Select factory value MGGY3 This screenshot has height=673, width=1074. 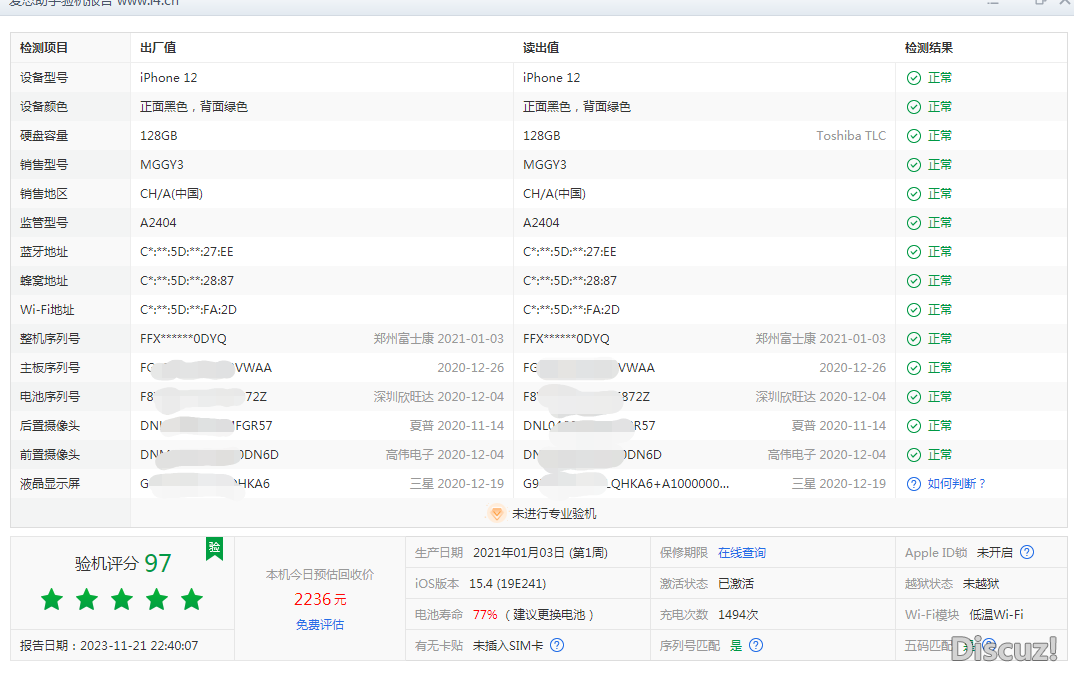(x=162, y=165)
